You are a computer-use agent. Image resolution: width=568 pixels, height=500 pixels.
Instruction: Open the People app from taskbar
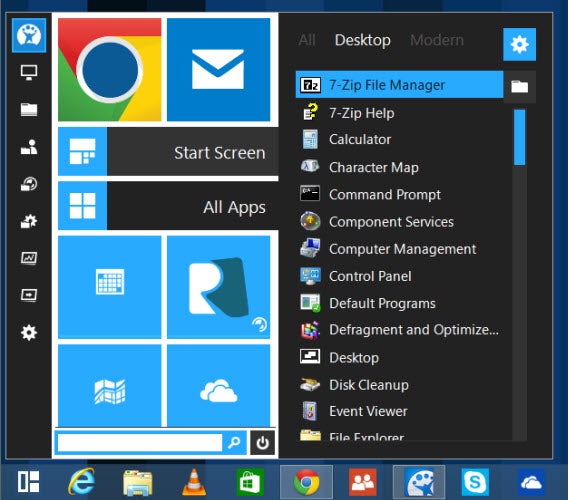(x=363, y=482)
